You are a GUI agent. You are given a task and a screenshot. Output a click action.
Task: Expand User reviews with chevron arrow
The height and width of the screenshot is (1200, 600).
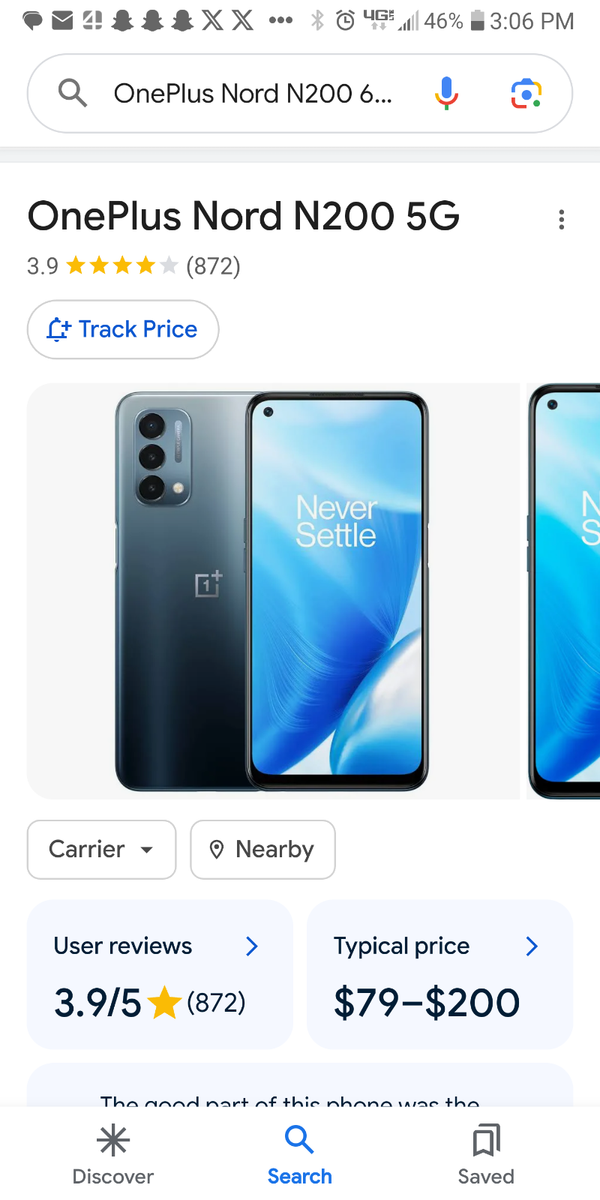pos(252,946)
